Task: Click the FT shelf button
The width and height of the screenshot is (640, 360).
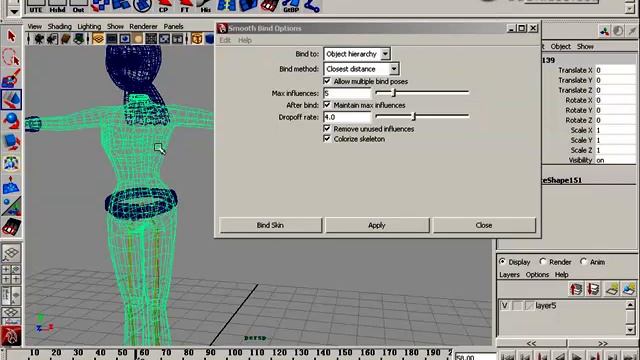Action: click(x=185, y=6)
